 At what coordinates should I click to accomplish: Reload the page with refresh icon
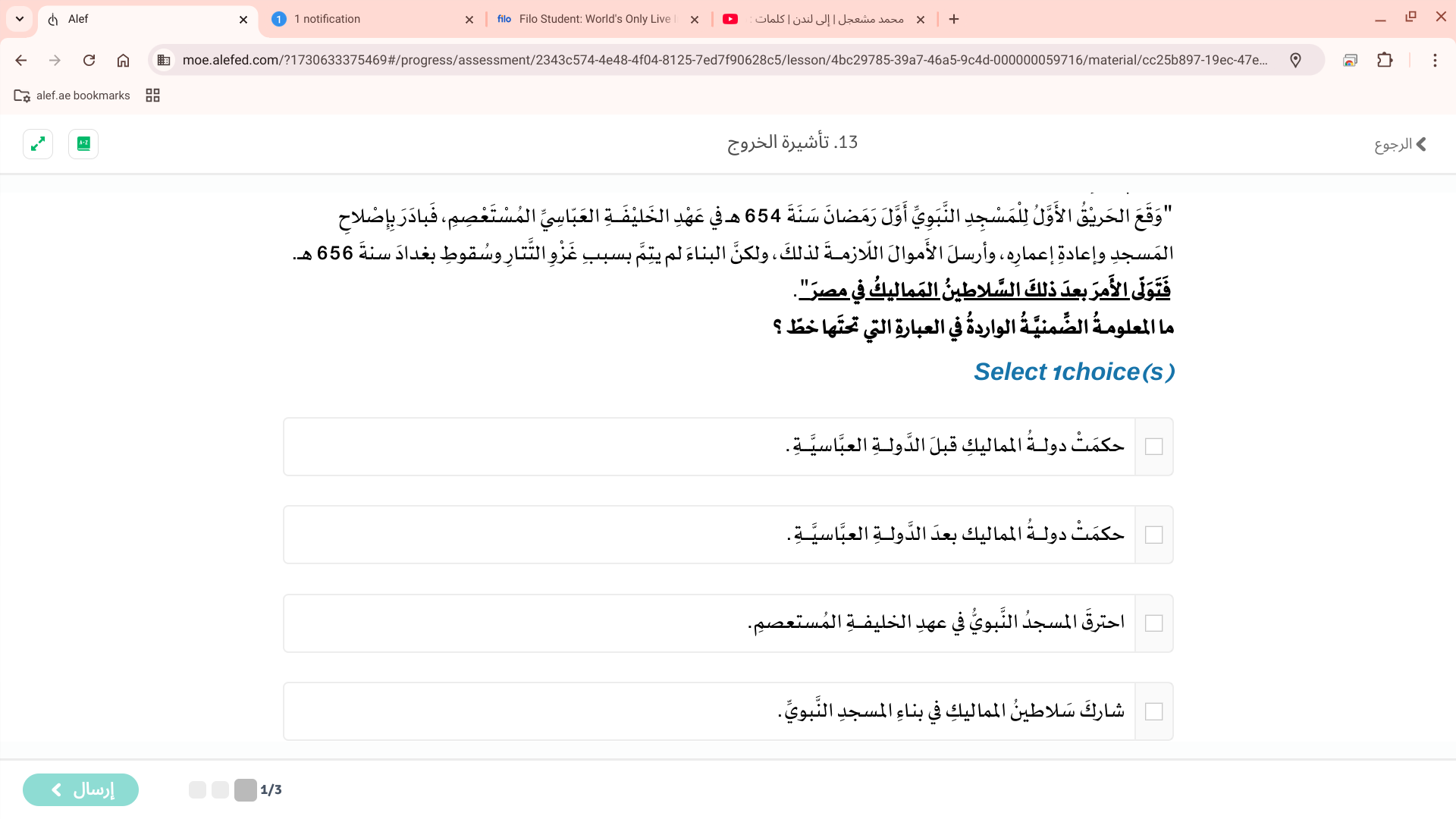[89, 60]
